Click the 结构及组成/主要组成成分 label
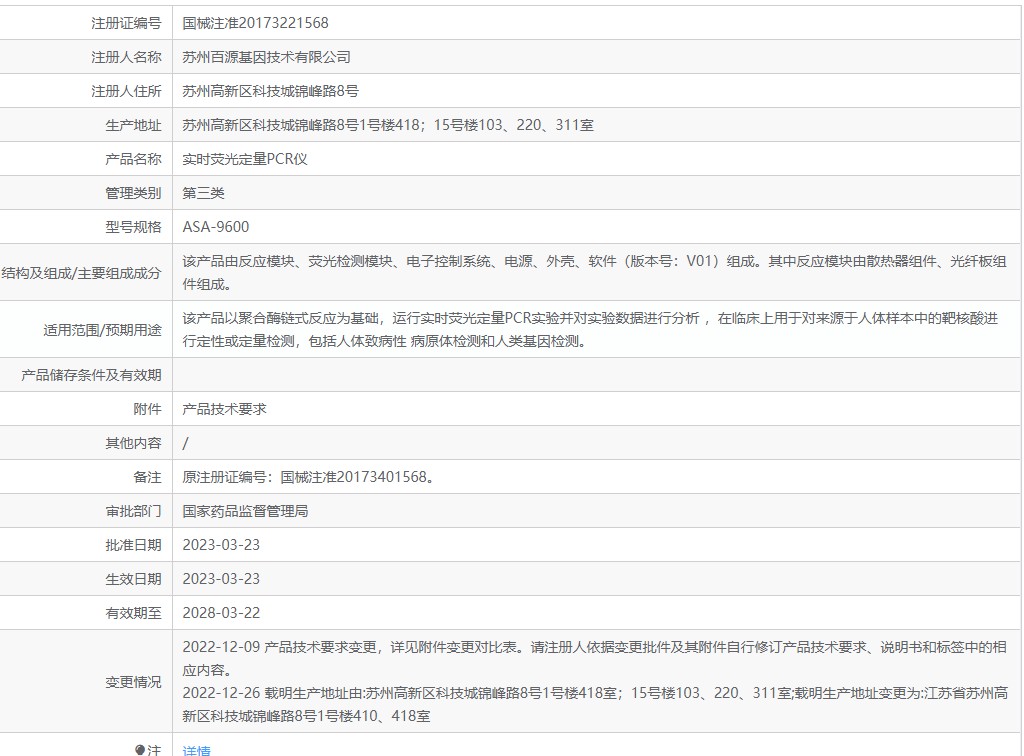This screenshot has width=1024, height=756. tap(82, 273)
